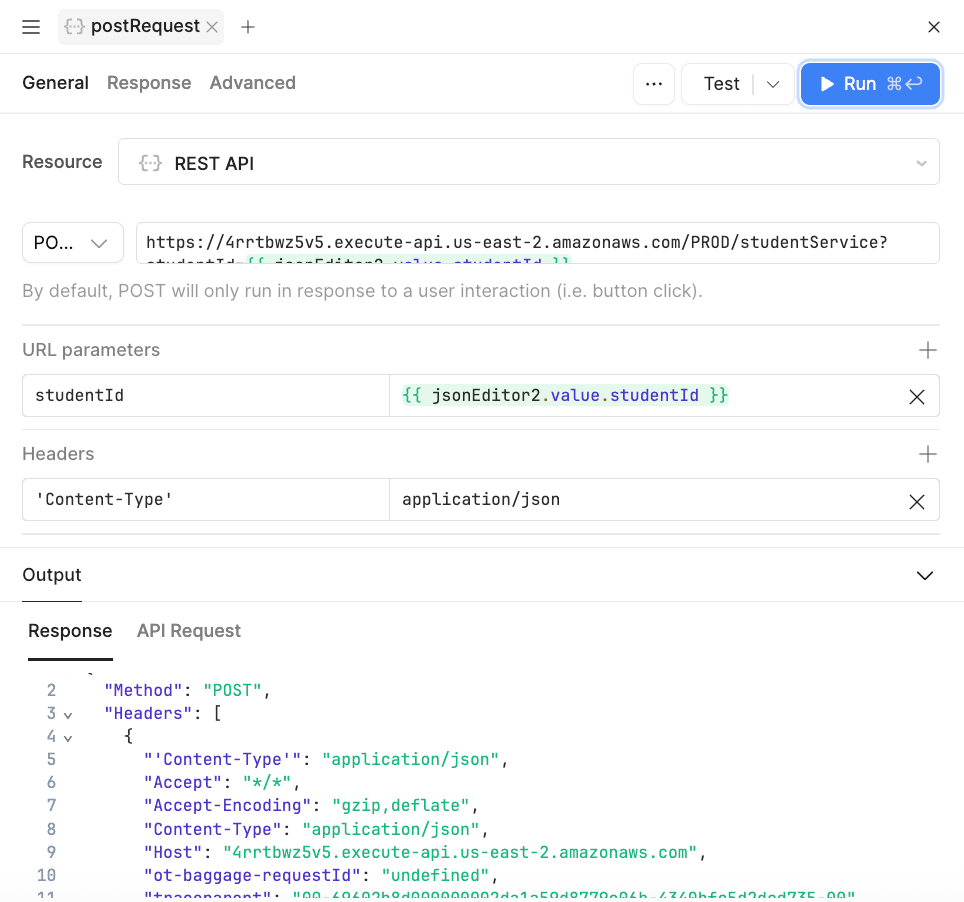964x902 pixels.
Task: Remove the Content-Type header row
Action: (x=916, y=501)
